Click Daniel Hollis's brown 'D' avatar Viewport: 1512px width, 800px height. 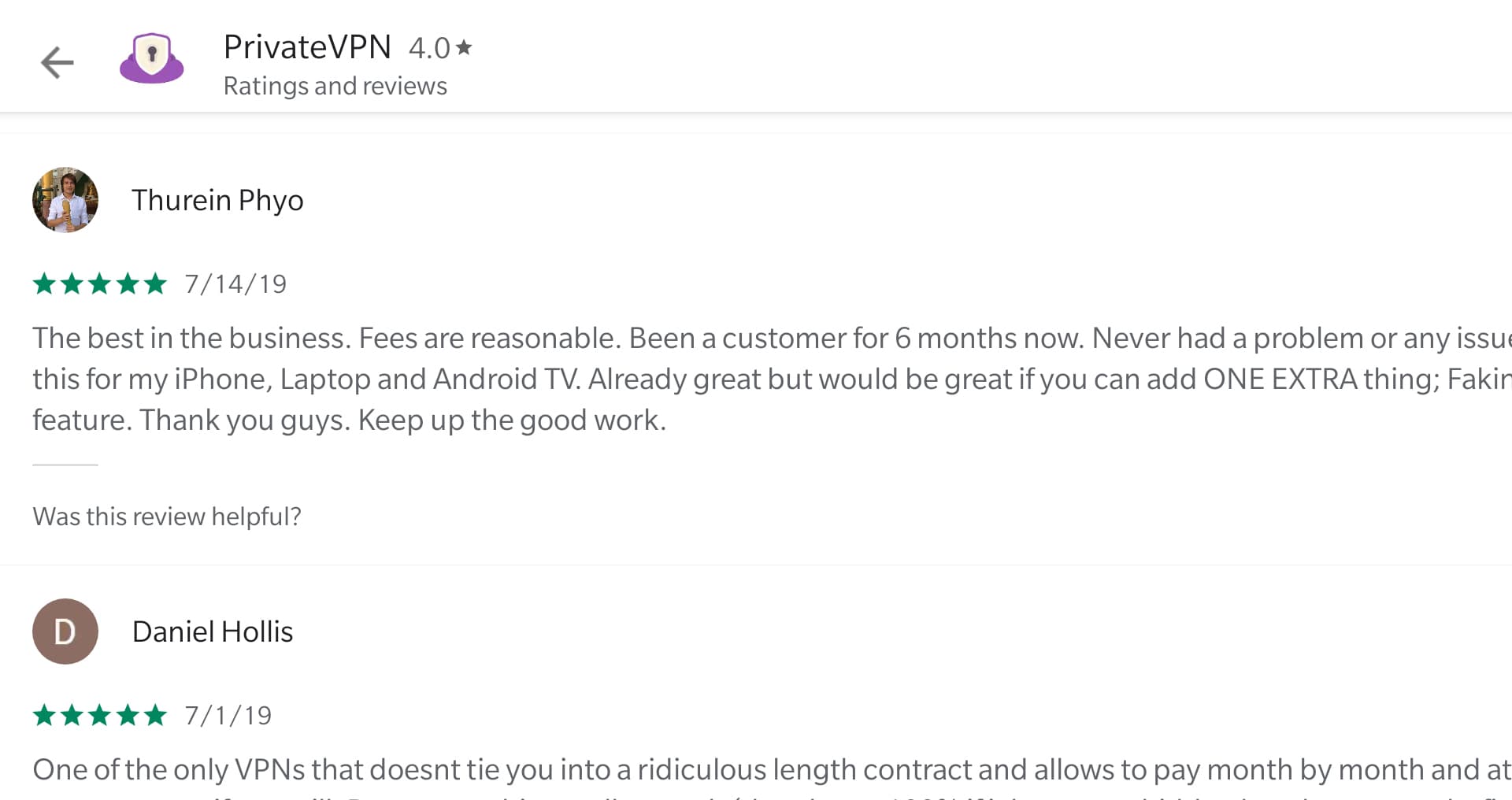[65, 631]
